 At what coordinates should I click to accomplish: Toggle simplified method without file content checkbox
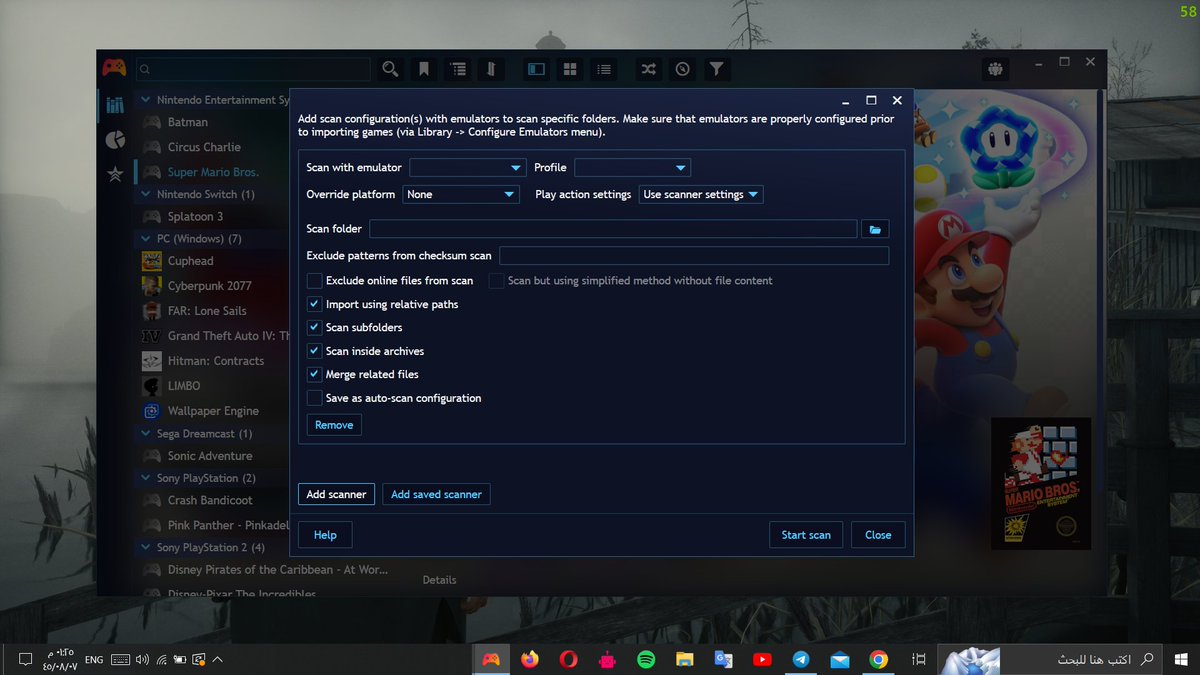[496, 281]
